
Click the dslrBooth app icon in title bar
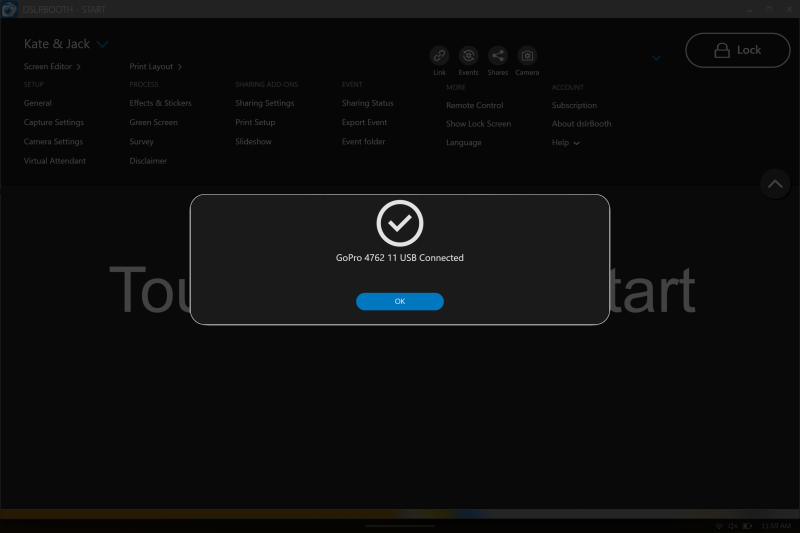(9, 9)
